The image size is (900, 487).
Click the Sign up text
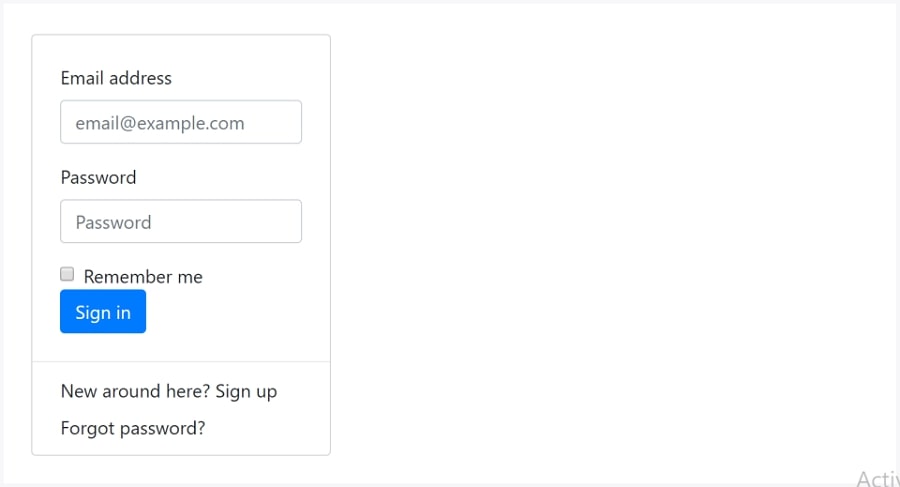(246, 391)
